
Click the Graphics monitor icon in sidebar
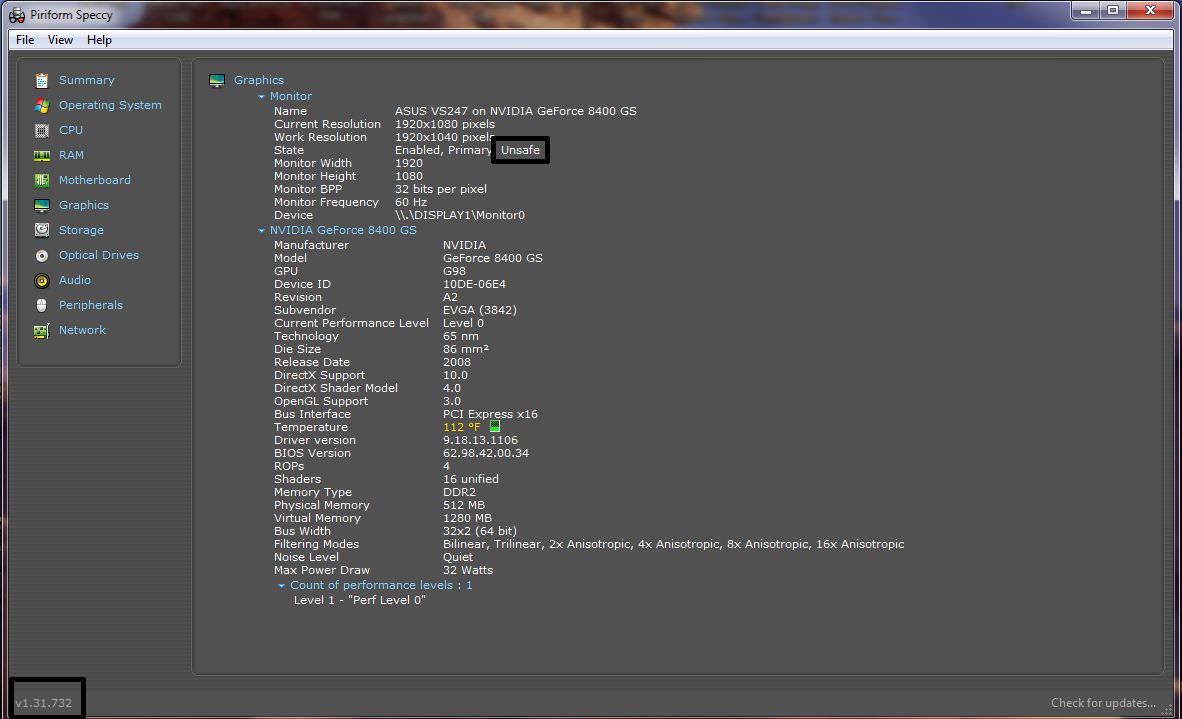click(41, 205)
